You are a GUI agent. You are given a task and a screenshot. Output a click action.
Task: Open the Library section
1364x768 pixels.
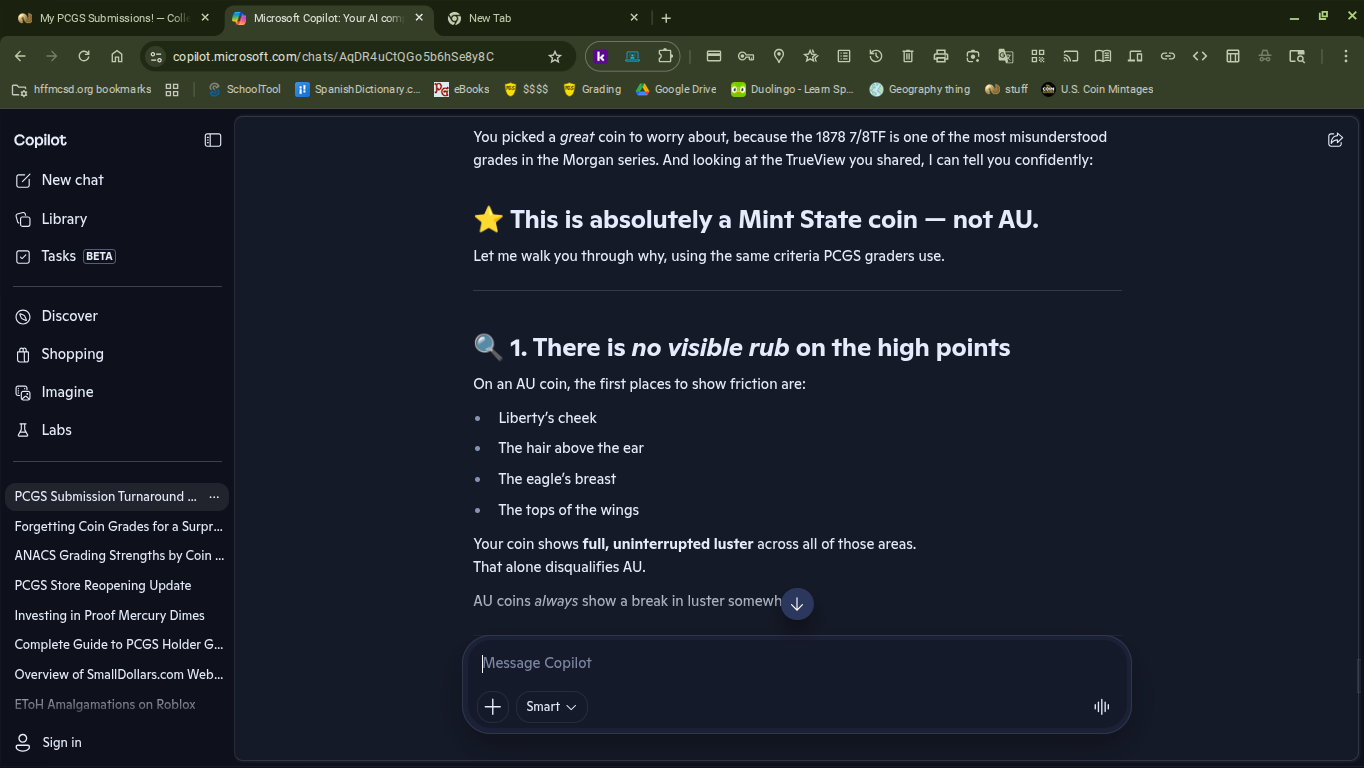(x=116, y=219)
